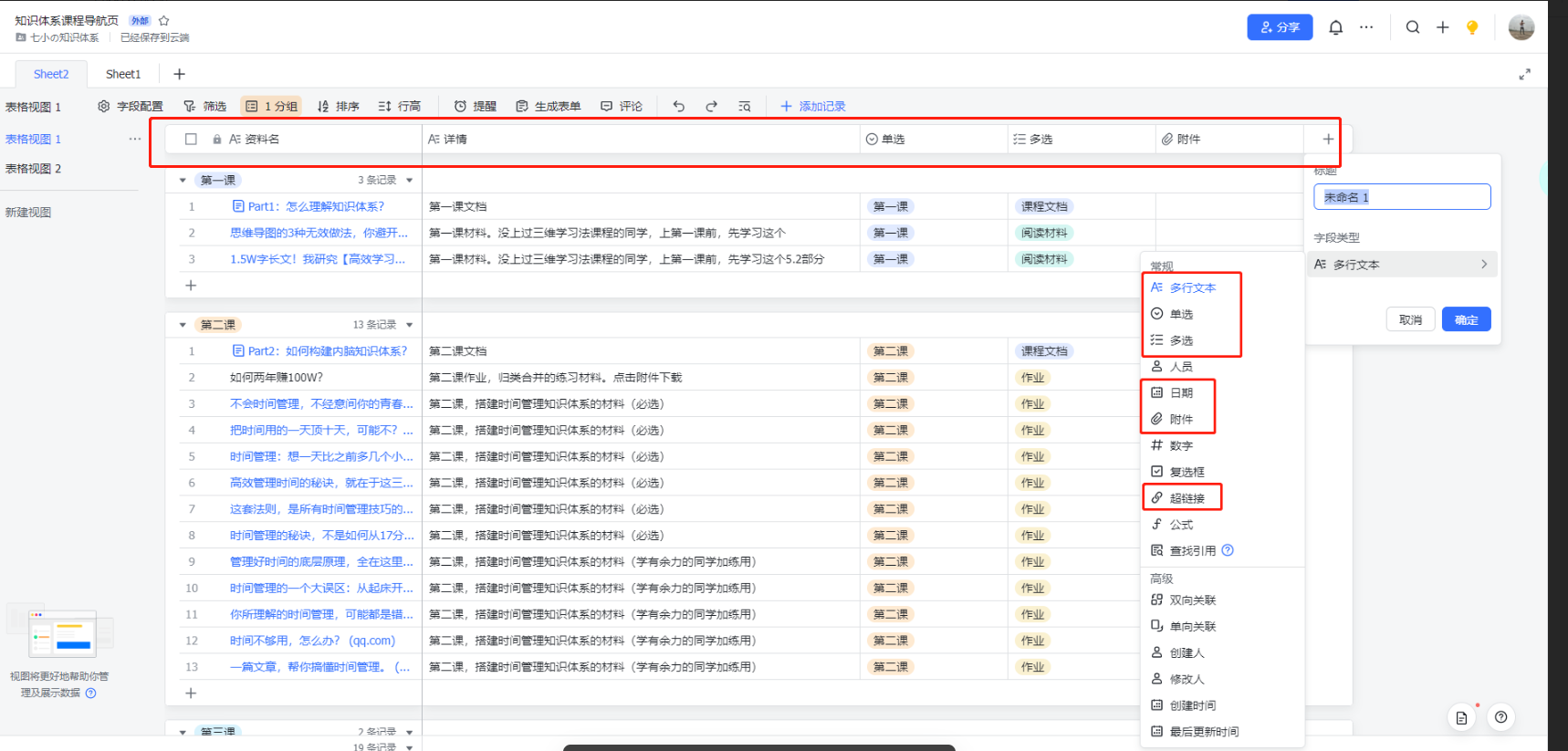1568x751 pixels.
Task: Switch to the Sheet2 tab
Action: click(x=51, y=74)
